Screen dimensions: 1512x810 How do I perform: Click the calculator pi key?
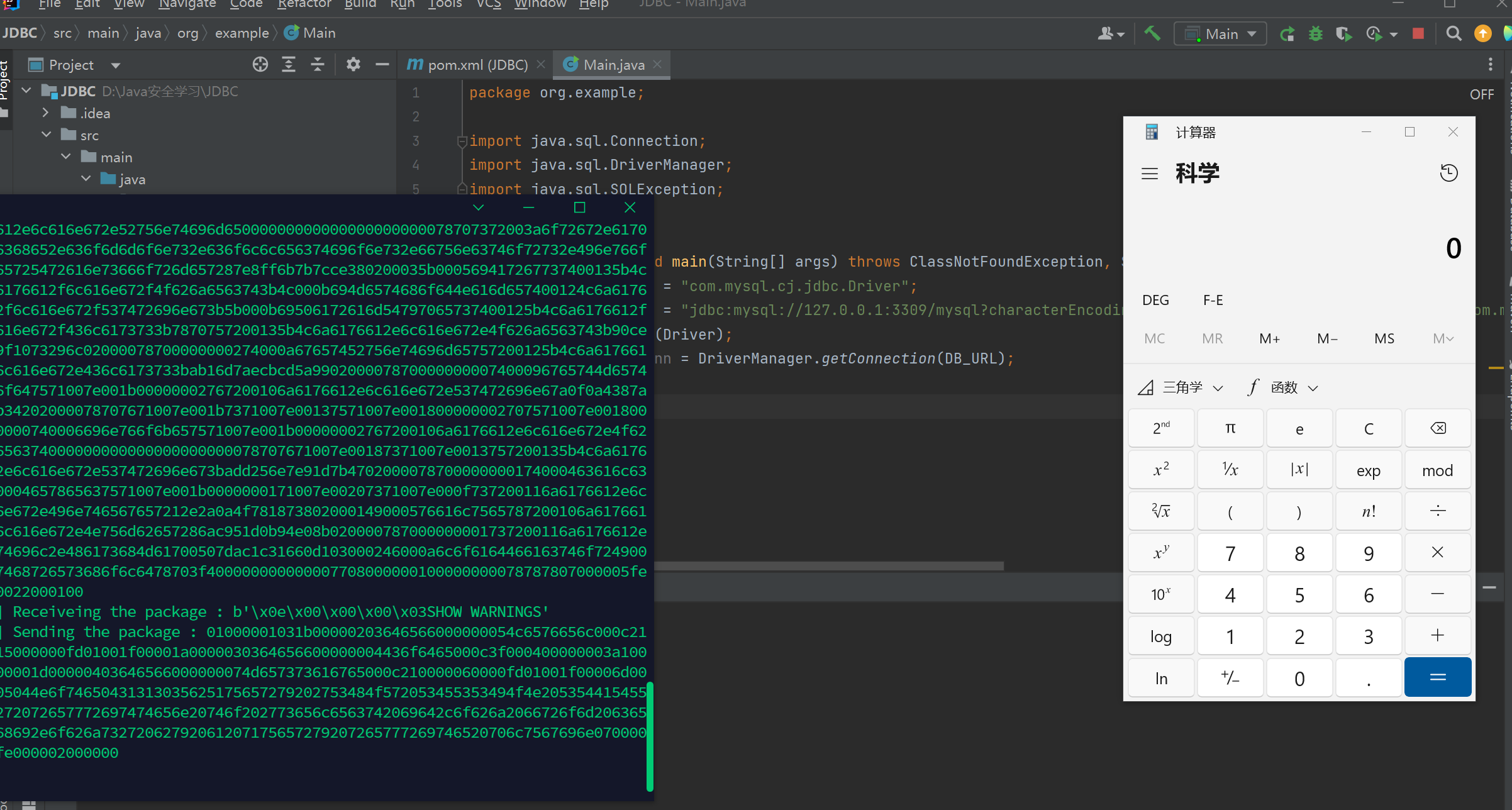[1230, 428]
